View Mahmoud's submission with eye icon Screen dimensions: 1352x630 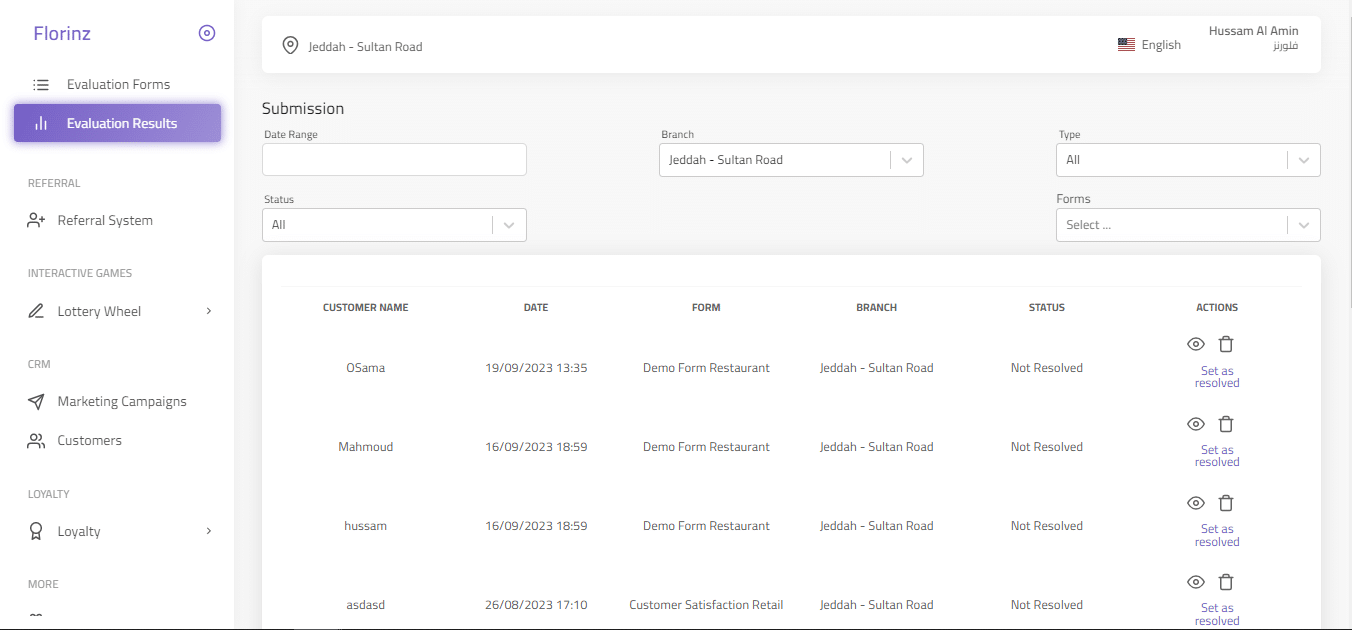tap(1195, 424)
